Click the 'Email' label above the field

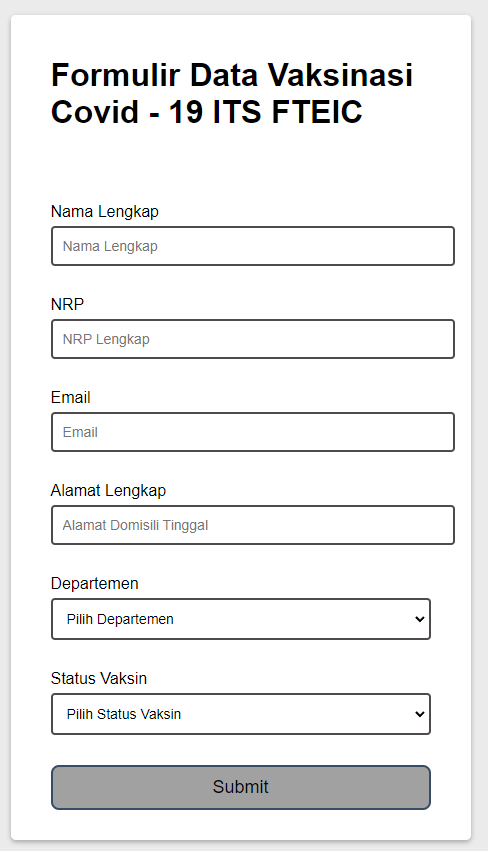point(71,397)
